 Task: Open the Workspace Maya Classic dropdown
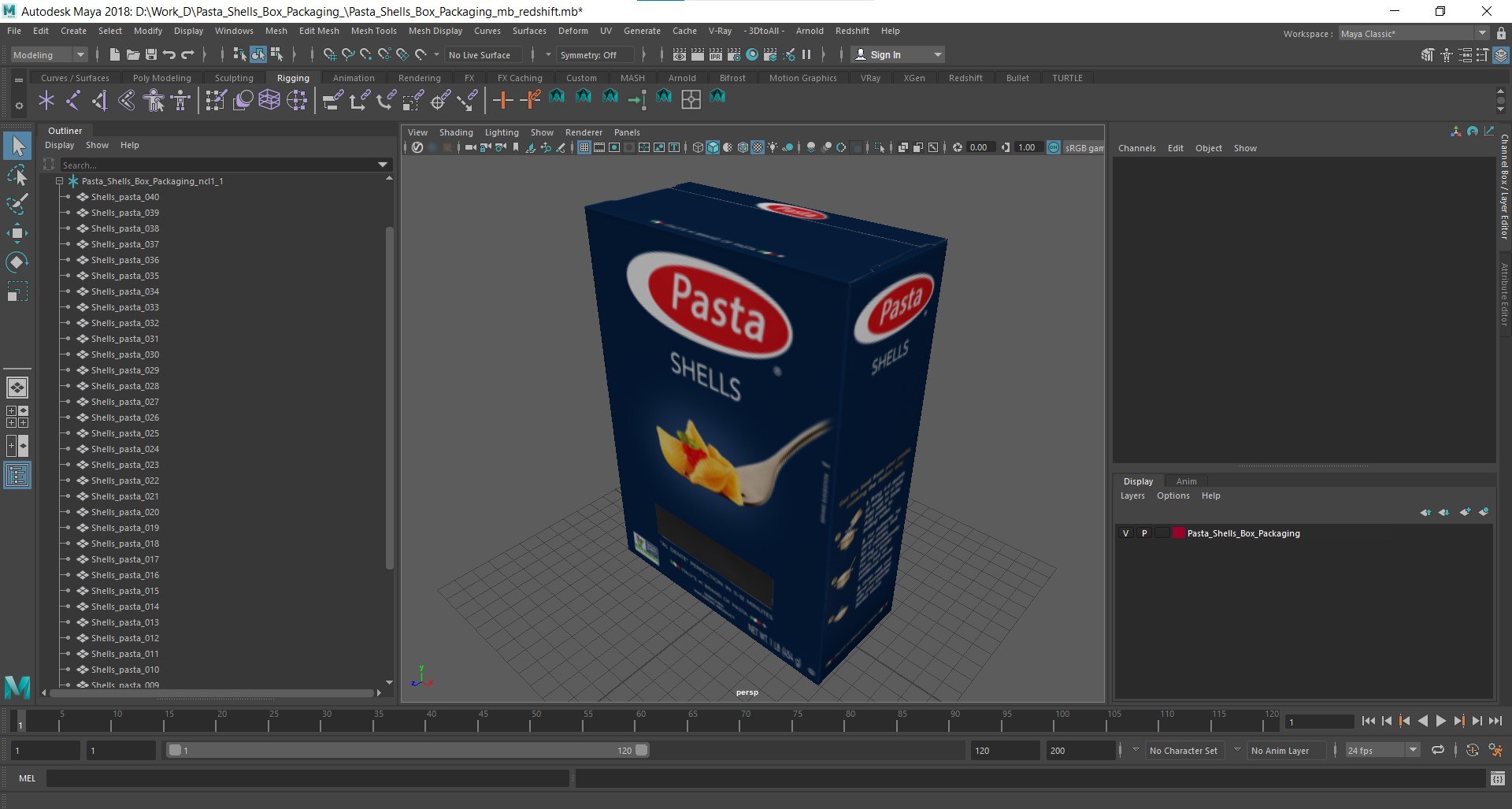pos(1414,33)
